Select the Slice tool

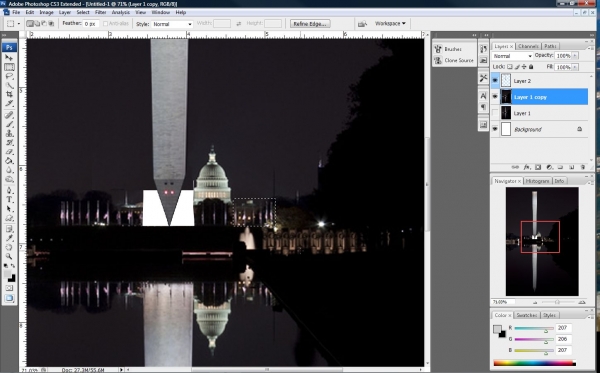9,103
